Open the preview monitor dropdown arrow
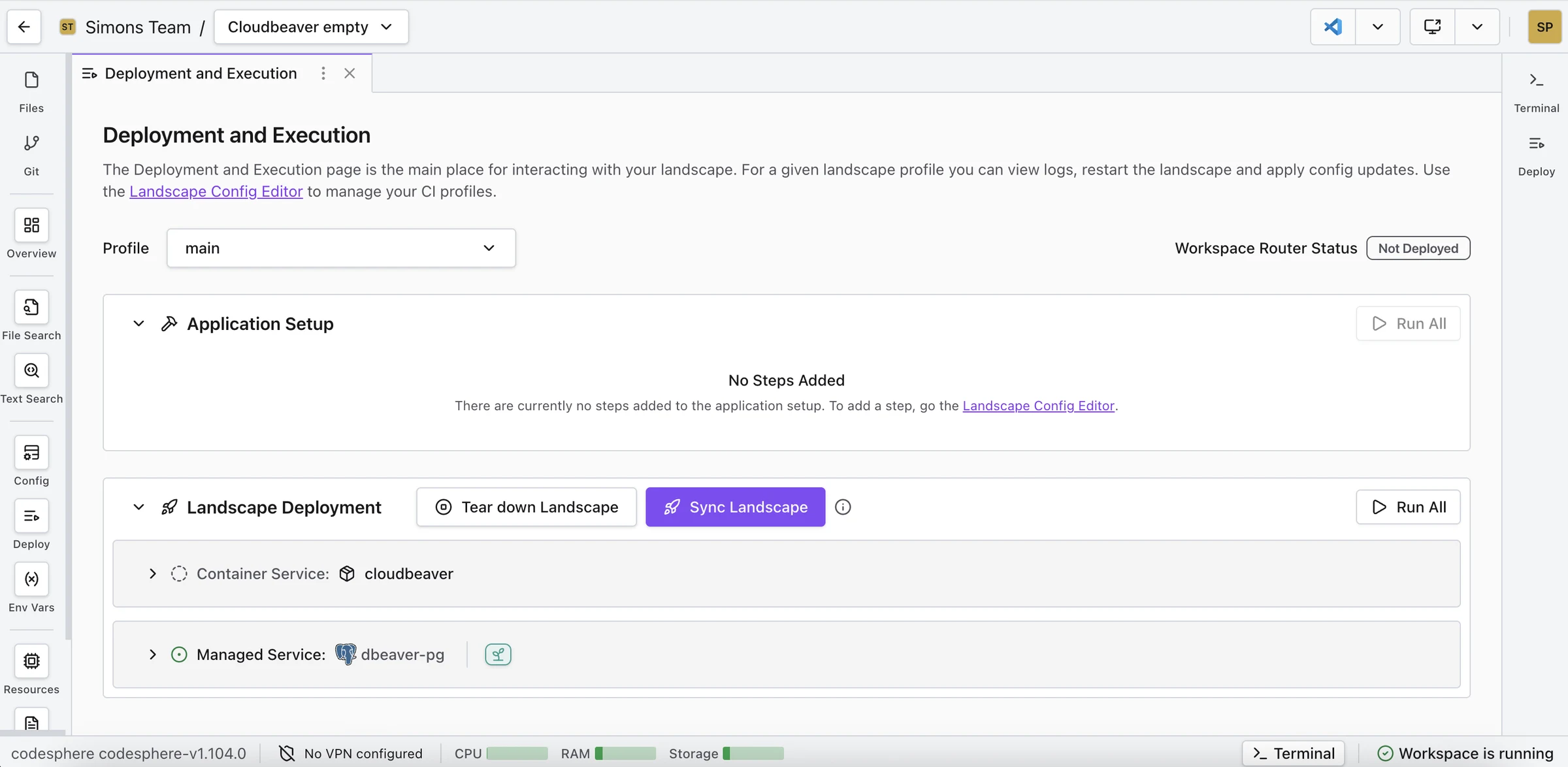Image resolution: width=1568 pixels, height=767 pixels. click(1477, 27)
